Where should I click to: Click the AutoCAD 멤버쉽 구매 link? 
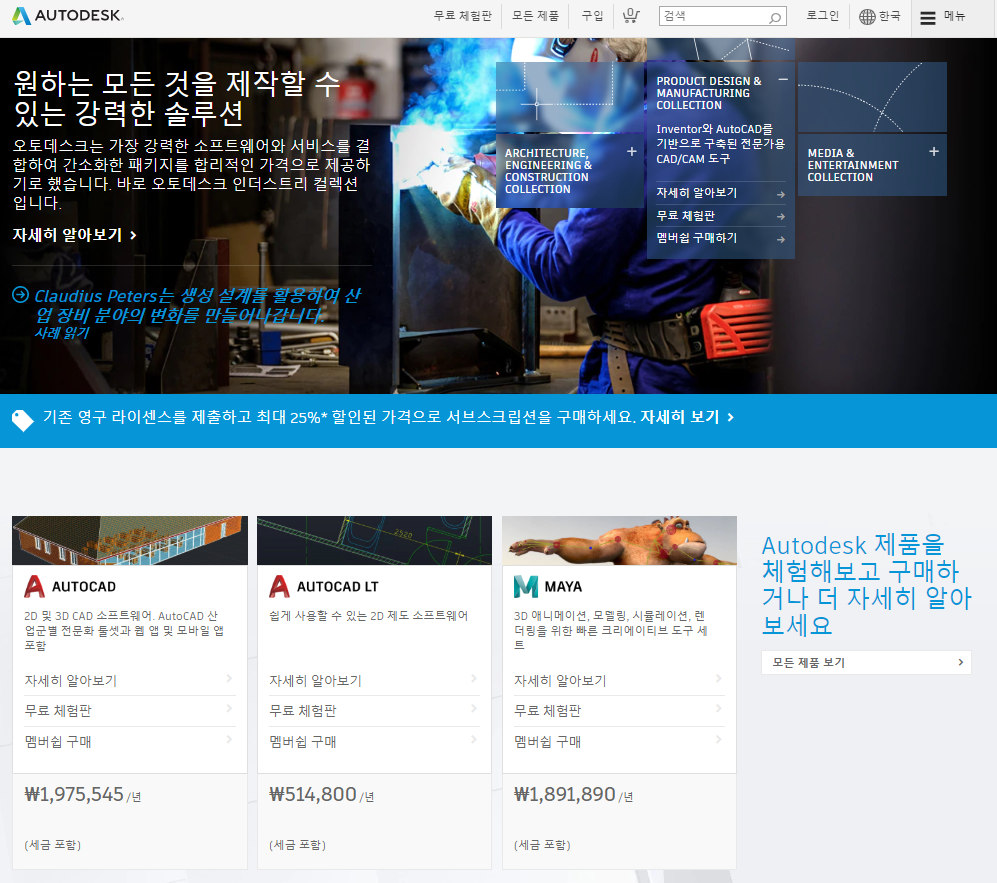point(58,742)
